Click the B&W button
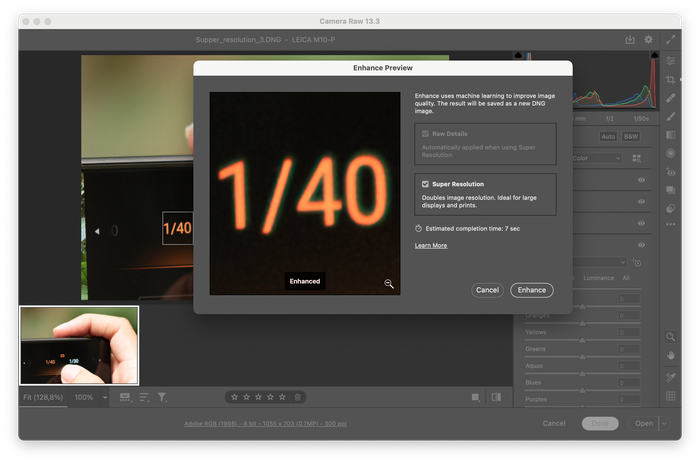Image resolution: width=700 pixels, height=463 pixels. point(631,137)
